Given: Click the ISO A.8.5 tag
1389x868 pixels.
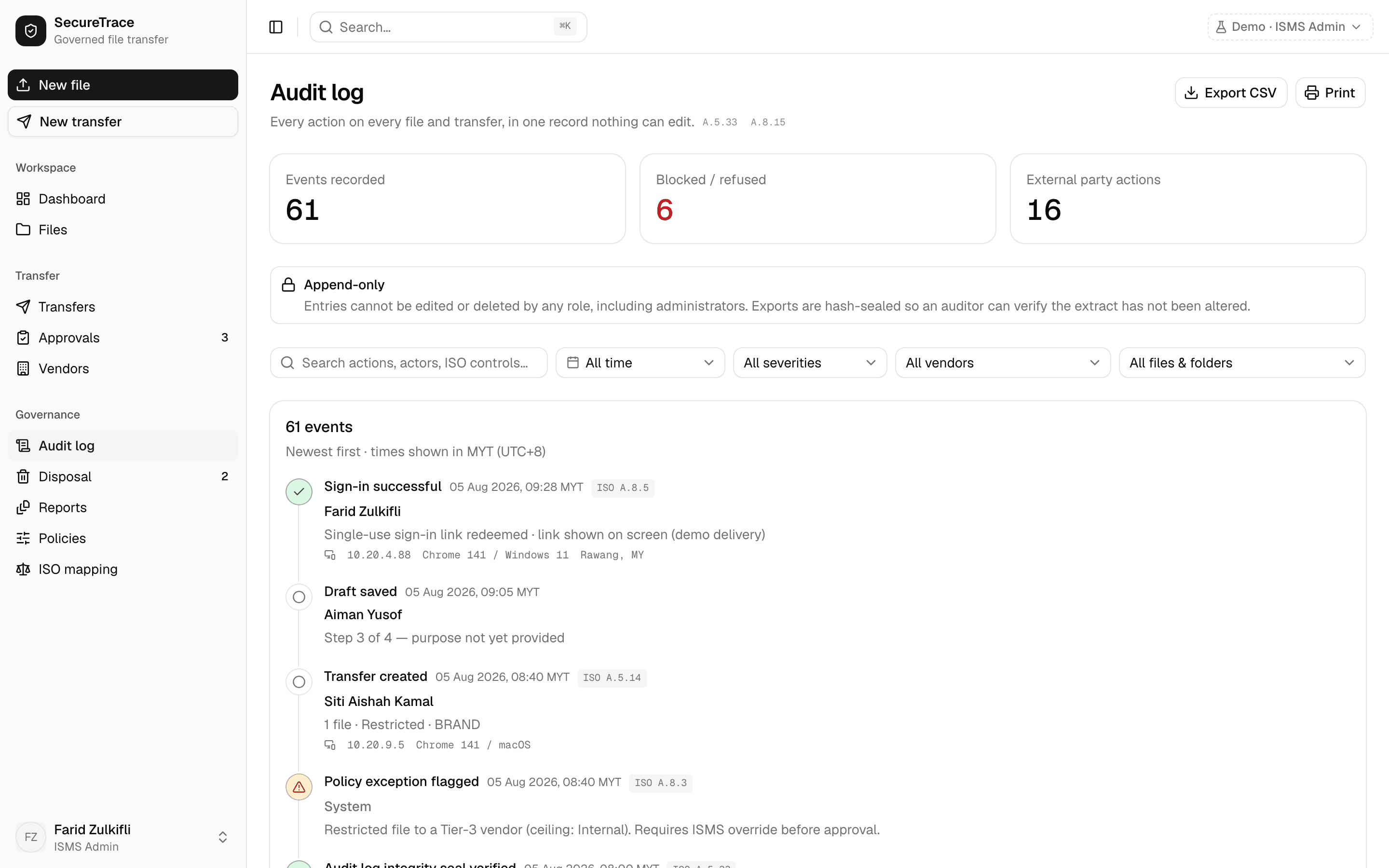Looking at the screenshot, I should [623, 488].
